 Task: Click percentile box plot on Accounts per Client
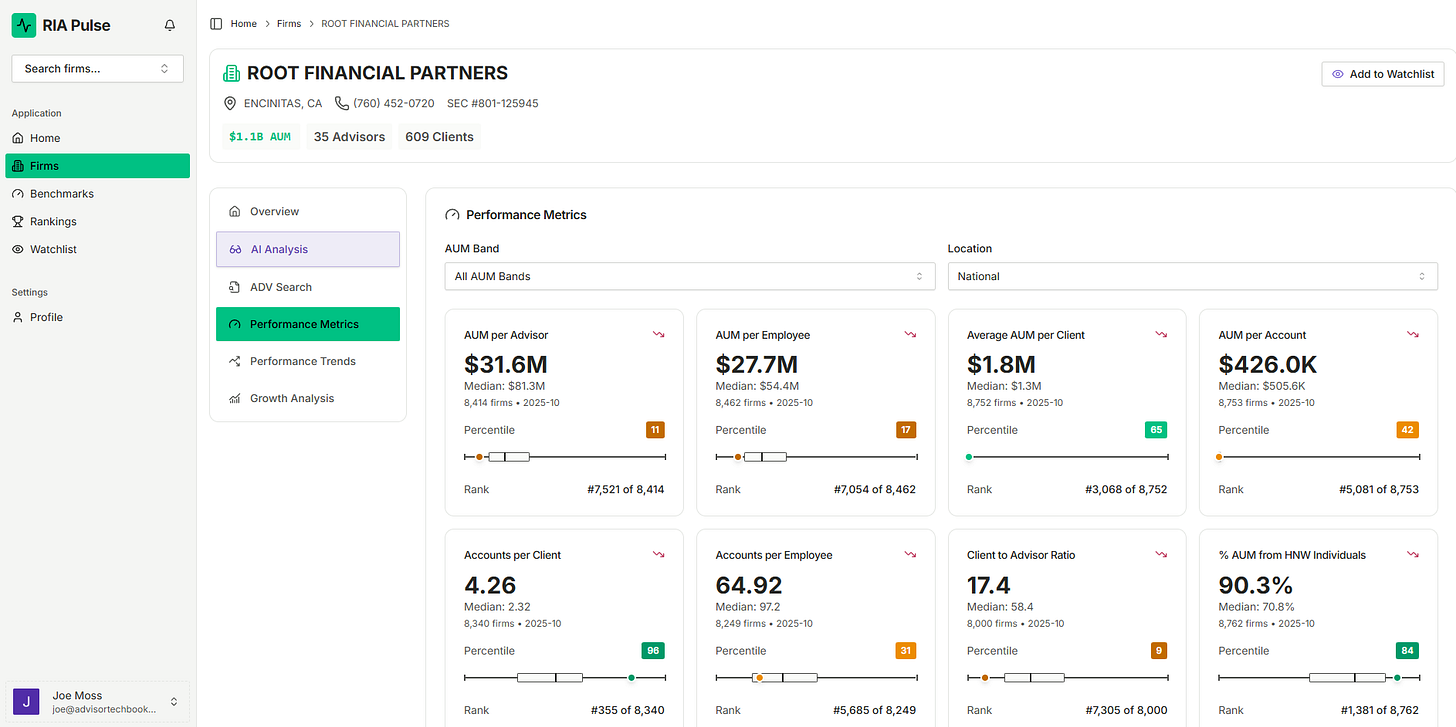point(565,677)
